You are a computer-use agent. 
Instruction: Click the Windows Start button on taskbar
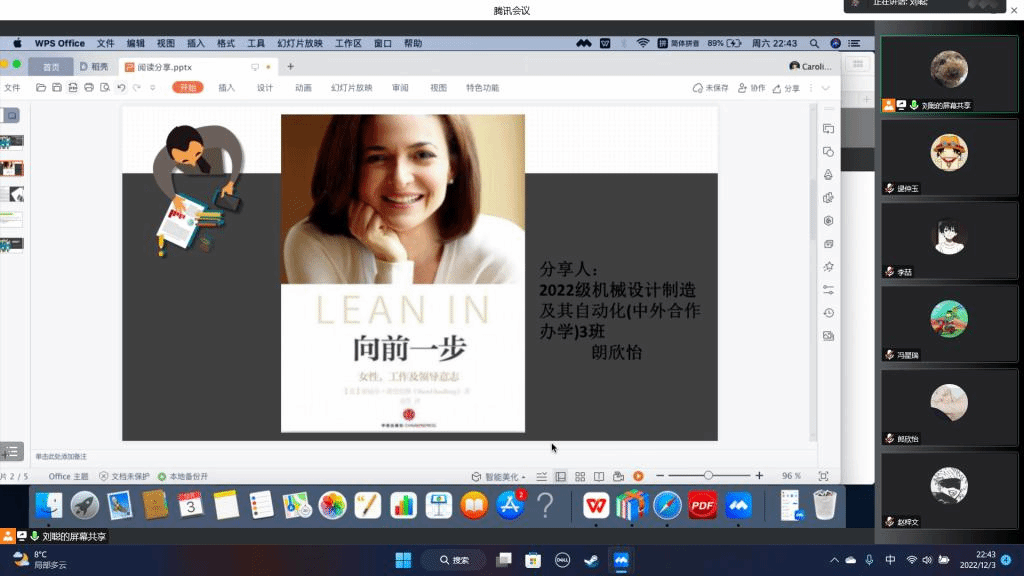[x=404, y=560]
